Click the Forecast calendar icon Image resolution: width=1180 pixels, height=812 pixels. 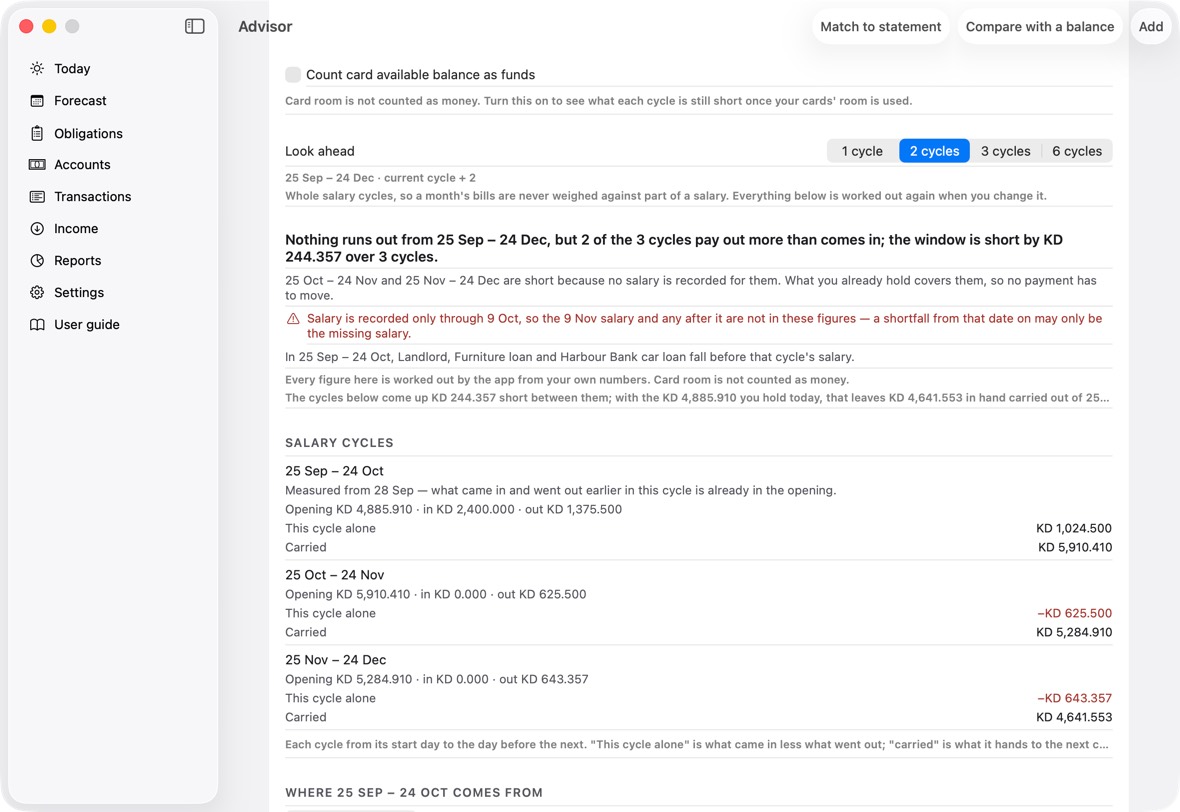(x=37, y=101)
